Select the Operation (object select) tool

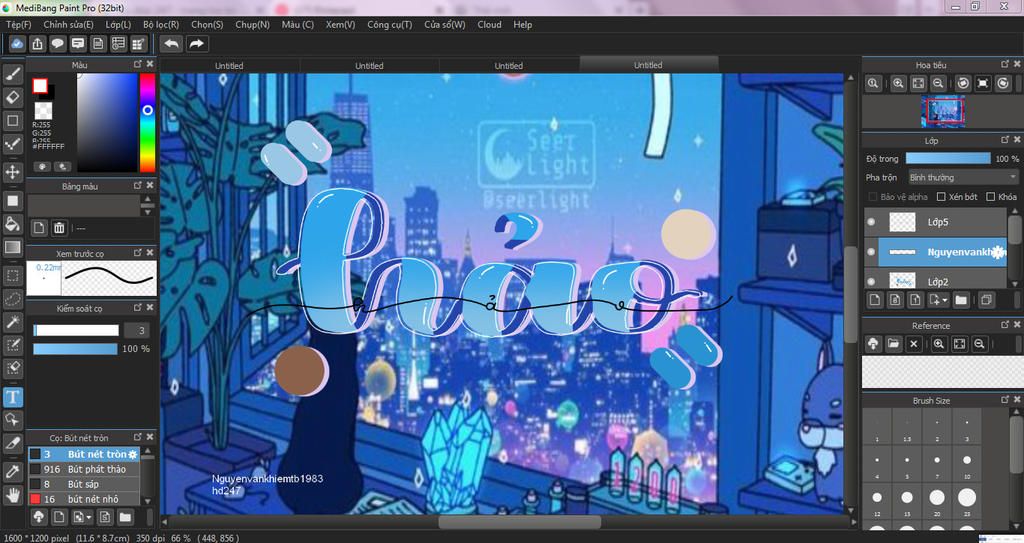pyautogui.click(x=12, y=420)
